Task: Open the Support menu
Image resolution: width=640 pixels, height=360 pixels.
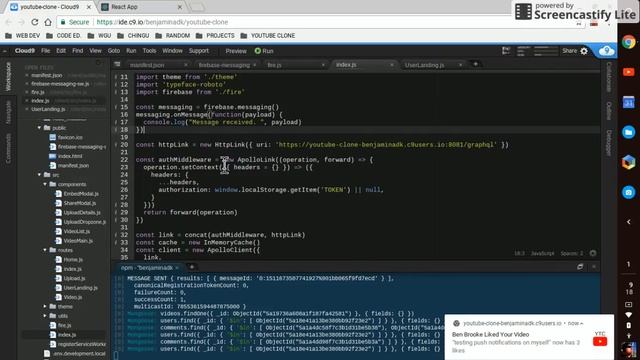Action: (199, 51)
